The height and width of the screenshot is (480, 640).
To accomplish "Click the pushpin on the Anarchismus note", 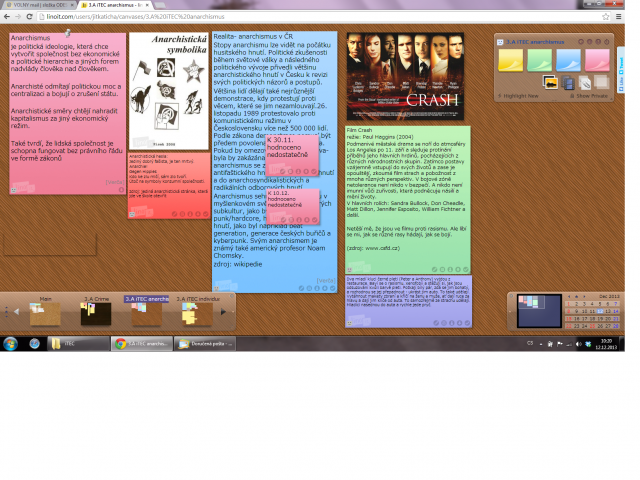I will (x=68, y=33).
